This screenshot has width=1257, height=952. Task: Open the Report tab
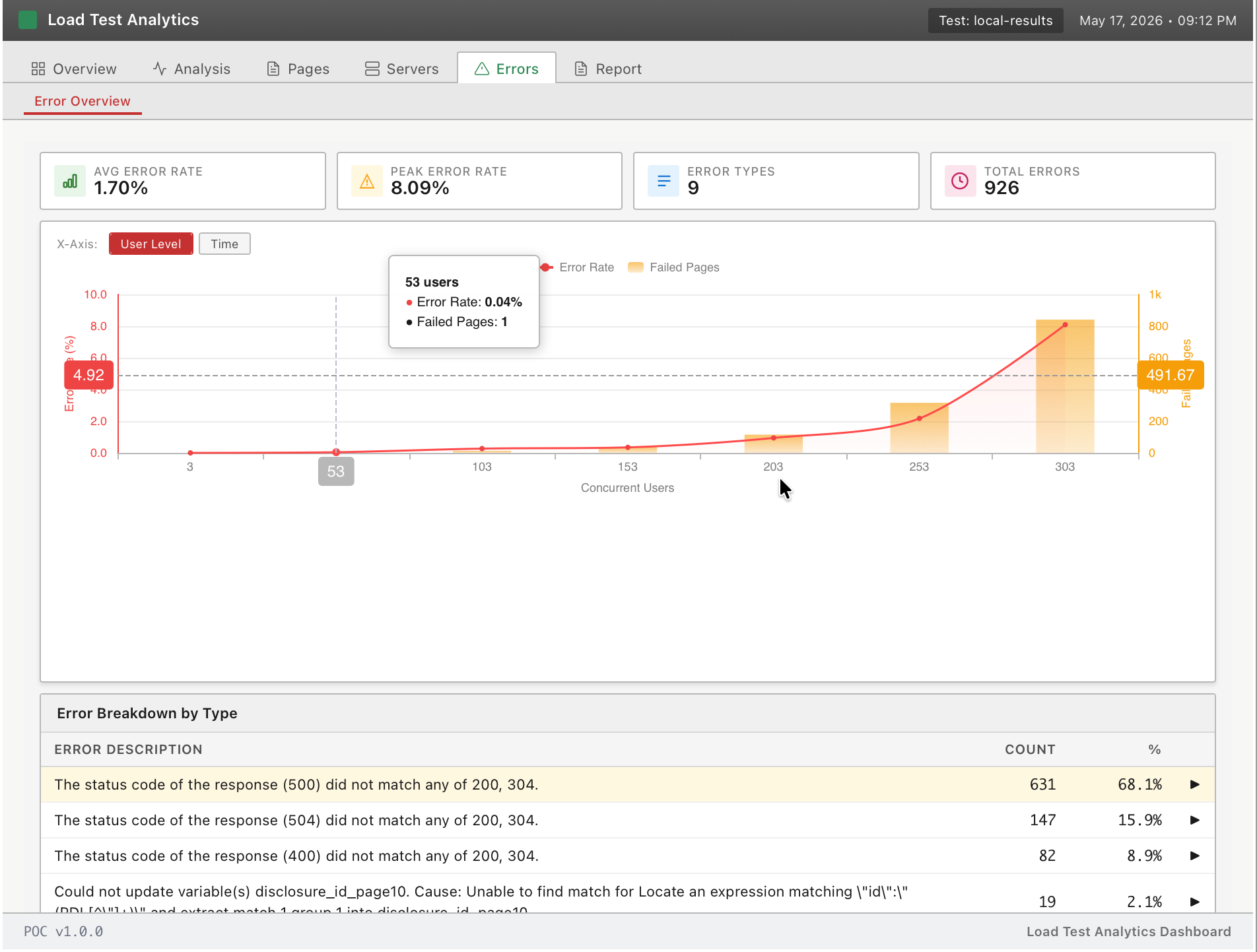click(608, 69)
